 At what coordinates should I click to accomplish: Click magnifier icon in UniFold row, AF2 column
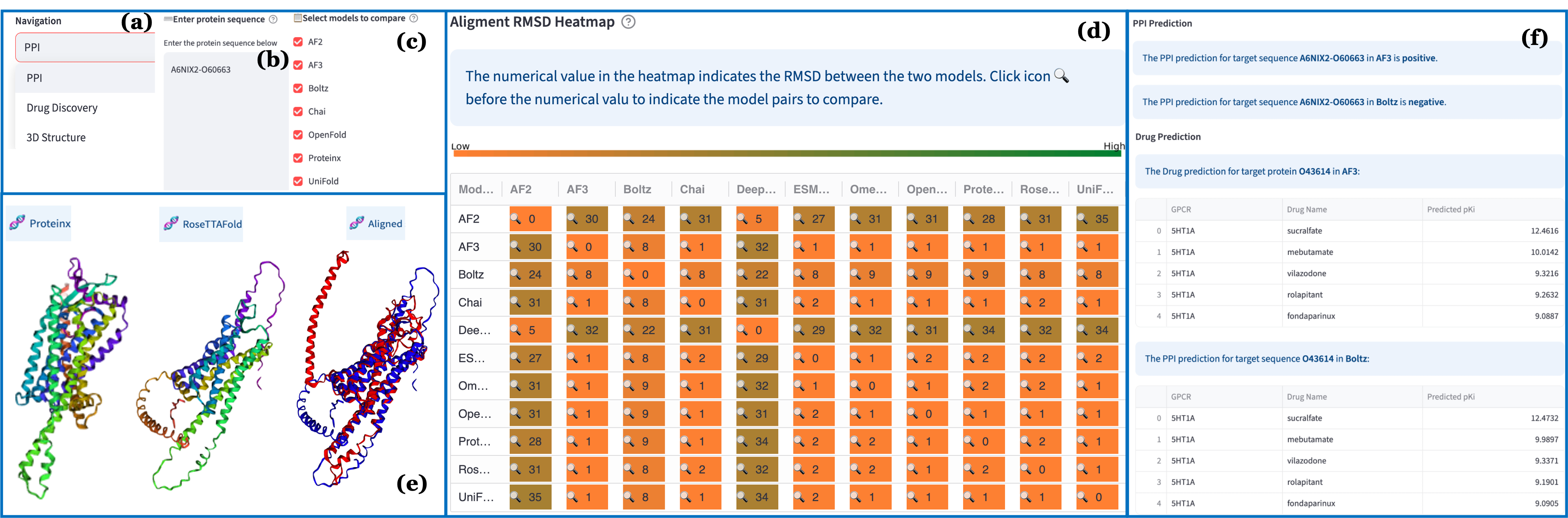coord(516,497)
